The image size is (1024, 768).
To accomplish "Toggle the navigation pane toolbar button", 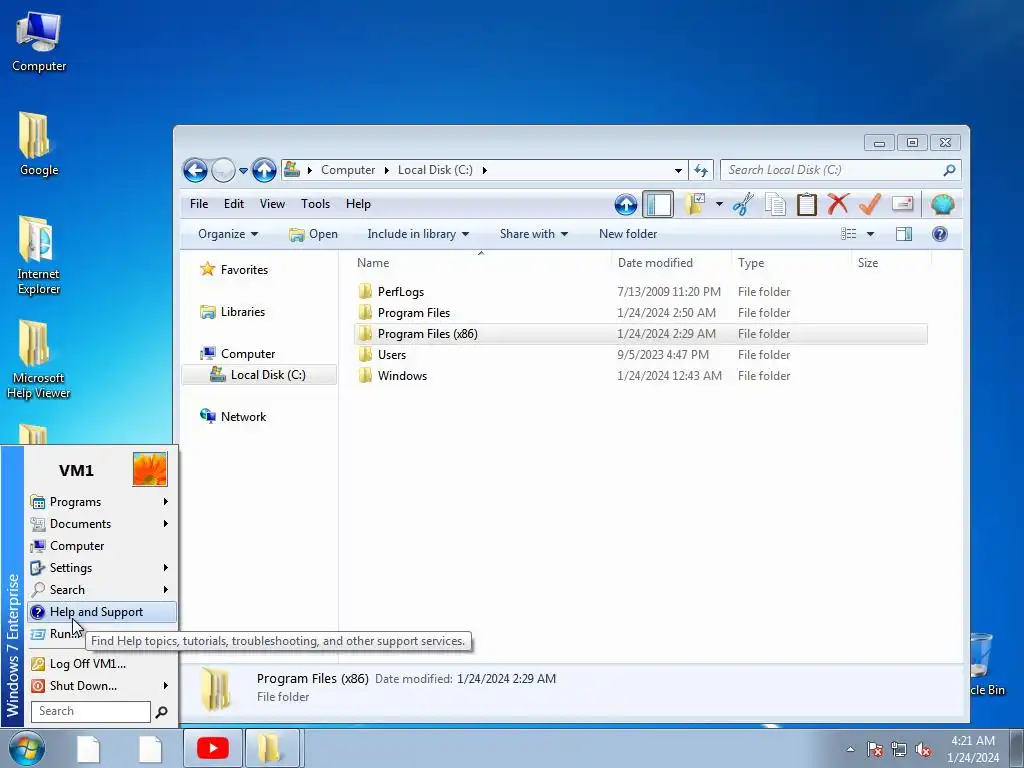I will [x=658, y=204].
